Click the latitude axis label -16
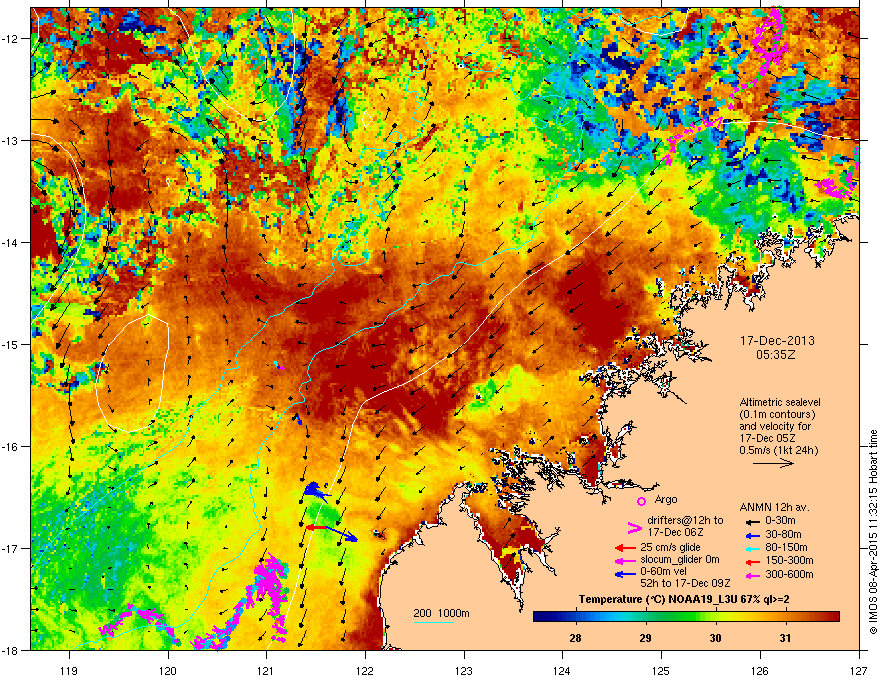This screenshot has width=880, height=680. click(x=10, y=447)
